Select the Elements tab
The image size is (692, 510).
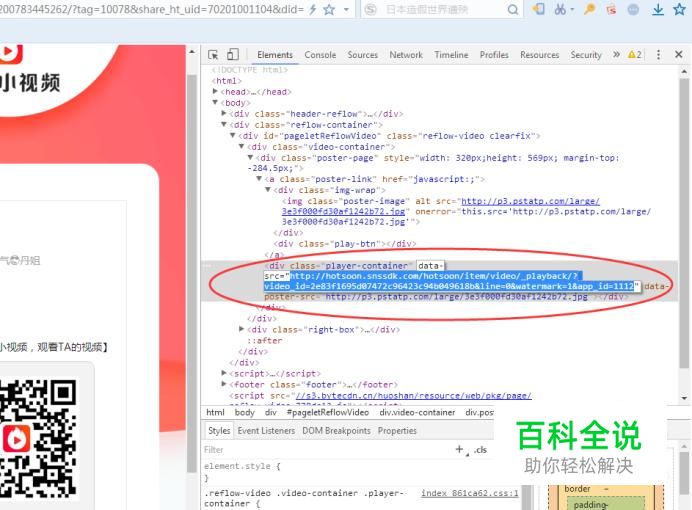click(275, 55)
